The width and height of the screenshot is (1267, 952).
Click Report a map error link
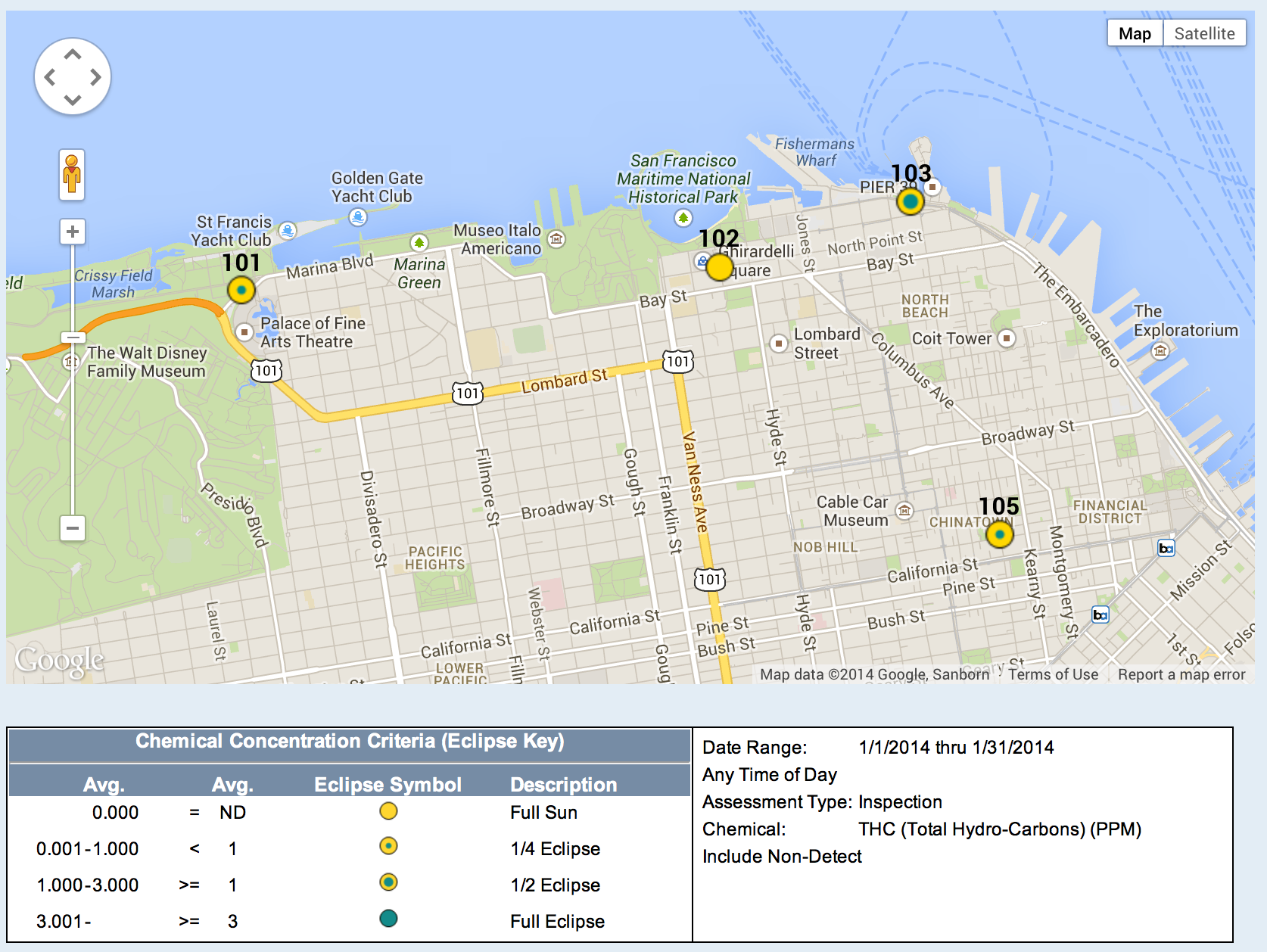tap(1181, 674)
